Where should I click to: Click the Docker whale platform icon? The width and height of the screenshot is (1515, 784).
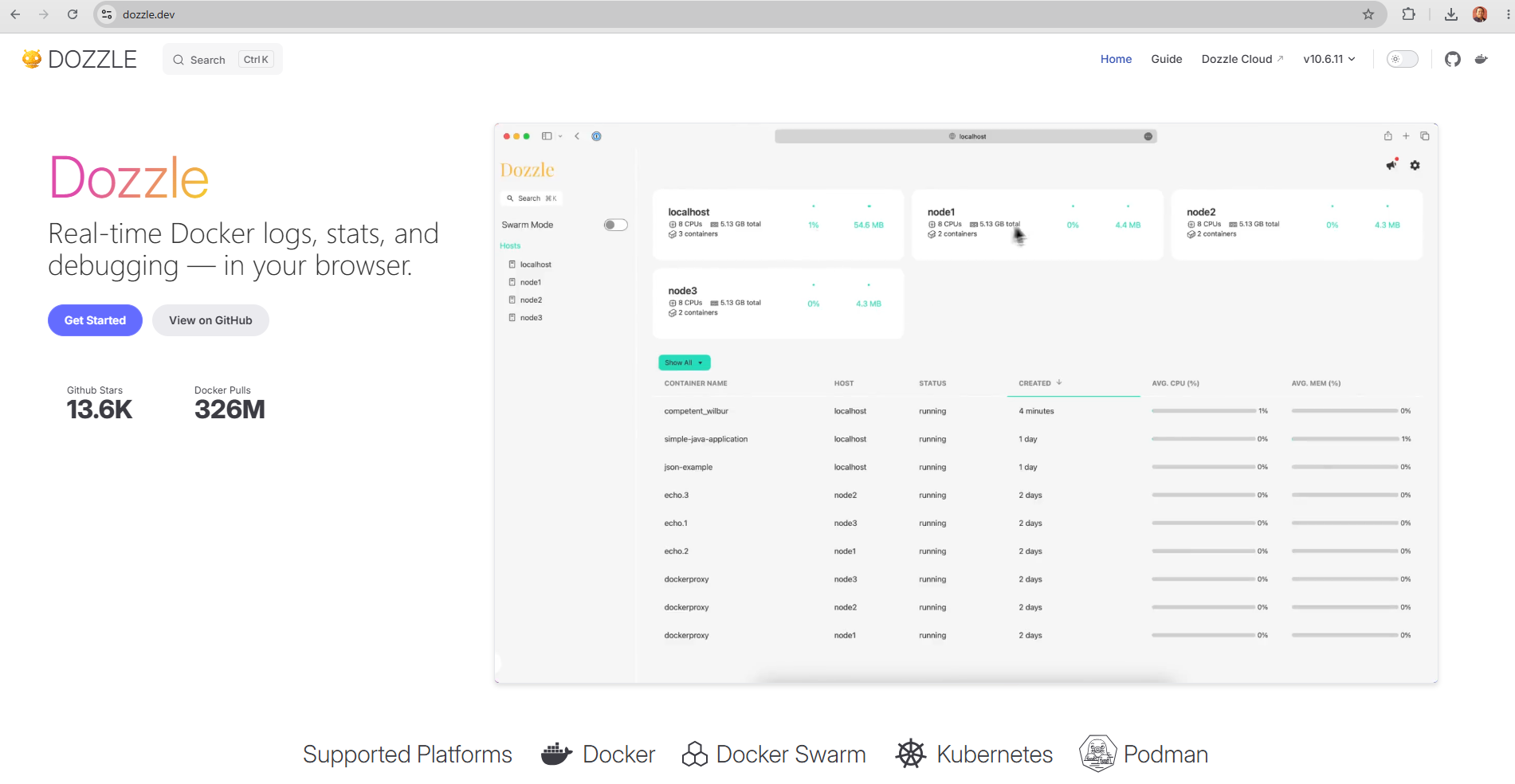557,754
